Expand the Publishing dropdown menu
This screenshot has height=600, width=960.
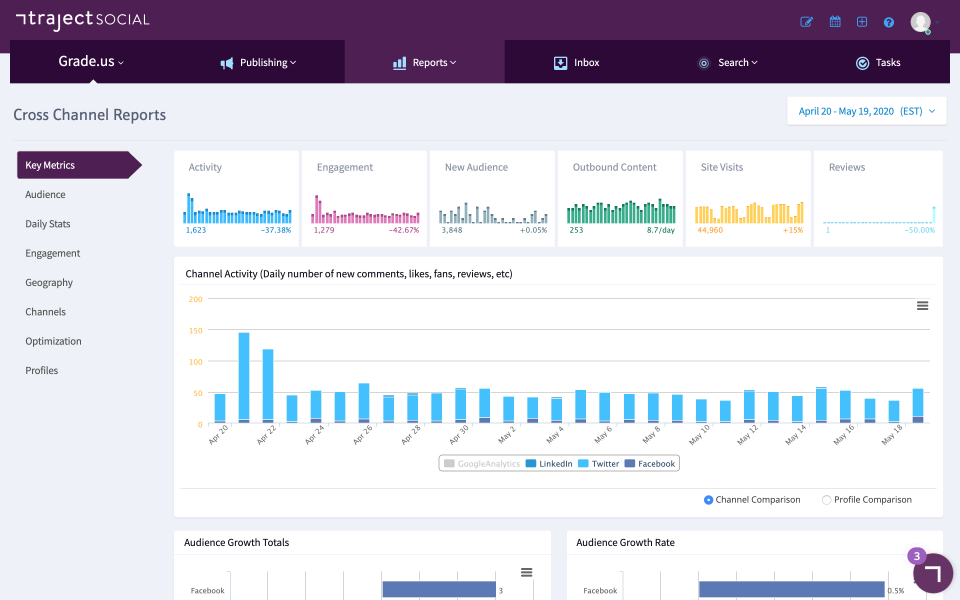point(259,63)
